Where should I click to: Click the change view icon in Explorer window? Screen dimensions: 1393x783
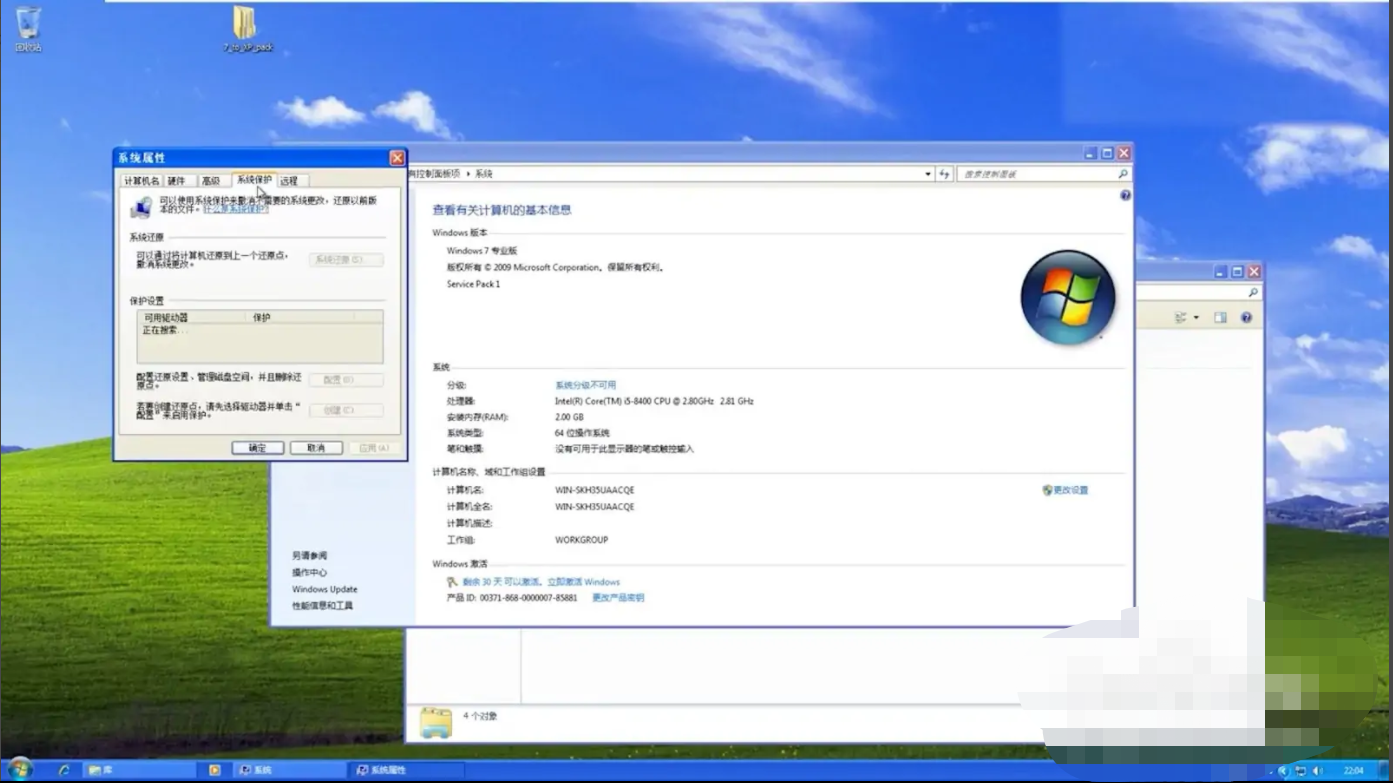[x=1181, y=318]
